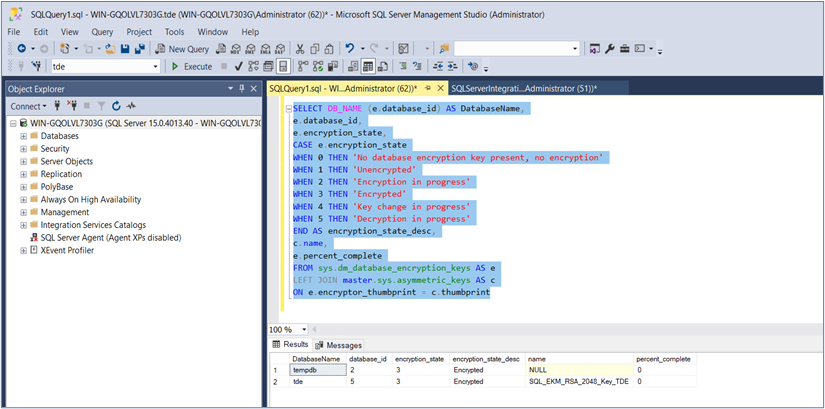This screenshot has height=409, width=825.
Task: Comment out the selected lines
Action: pos(403,66)
